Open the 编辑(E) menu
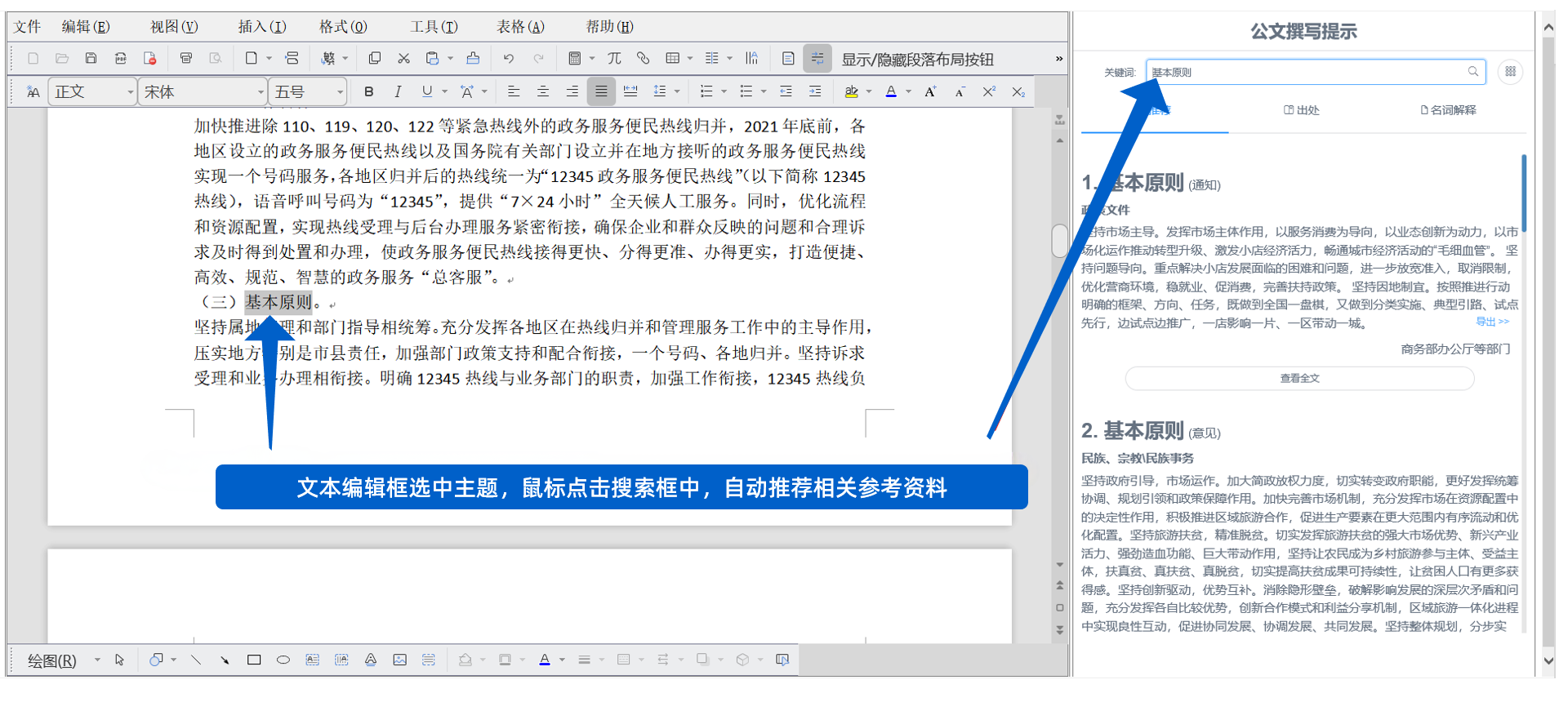Image resolution: width=1568 pixels, height=702 pixels. click(86, 27)
